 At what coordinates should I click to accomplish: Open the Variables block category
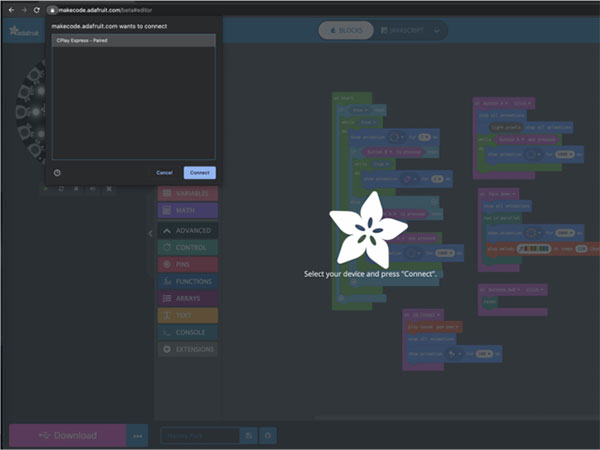187,193
